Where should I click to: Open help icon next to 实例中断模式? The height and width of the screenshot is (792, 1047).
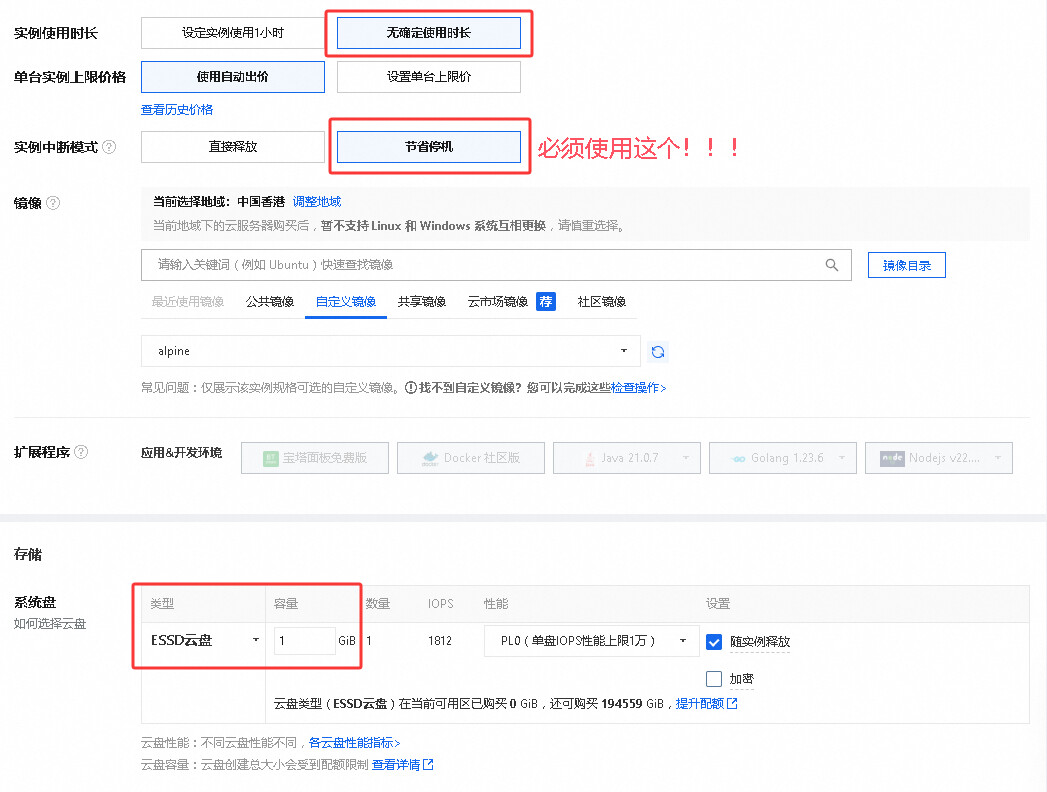109,147
